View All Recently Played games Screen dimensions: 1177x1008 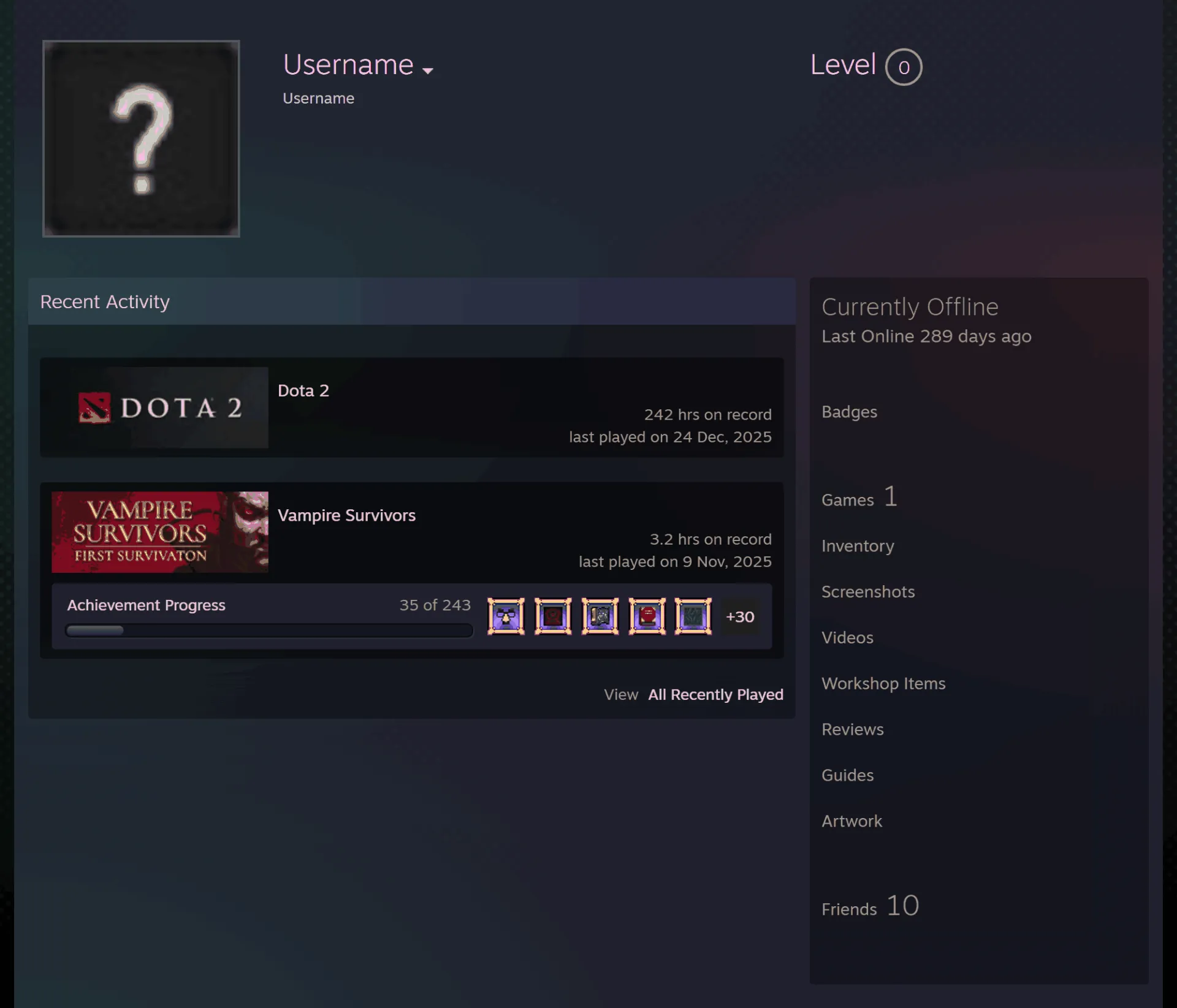[x=715, y=695]
